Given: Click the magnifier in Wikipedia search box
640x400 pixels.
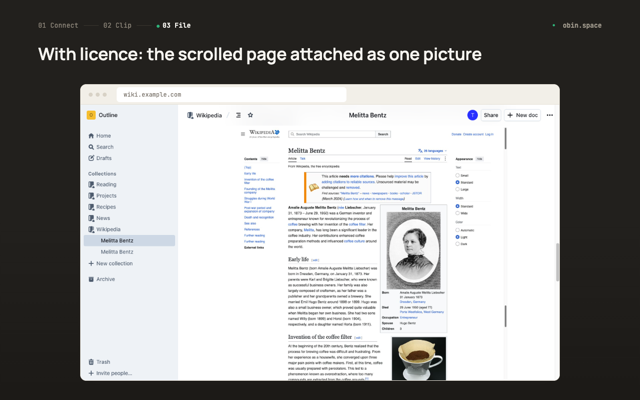Looking at the screenshot, I should click(292, 134).
